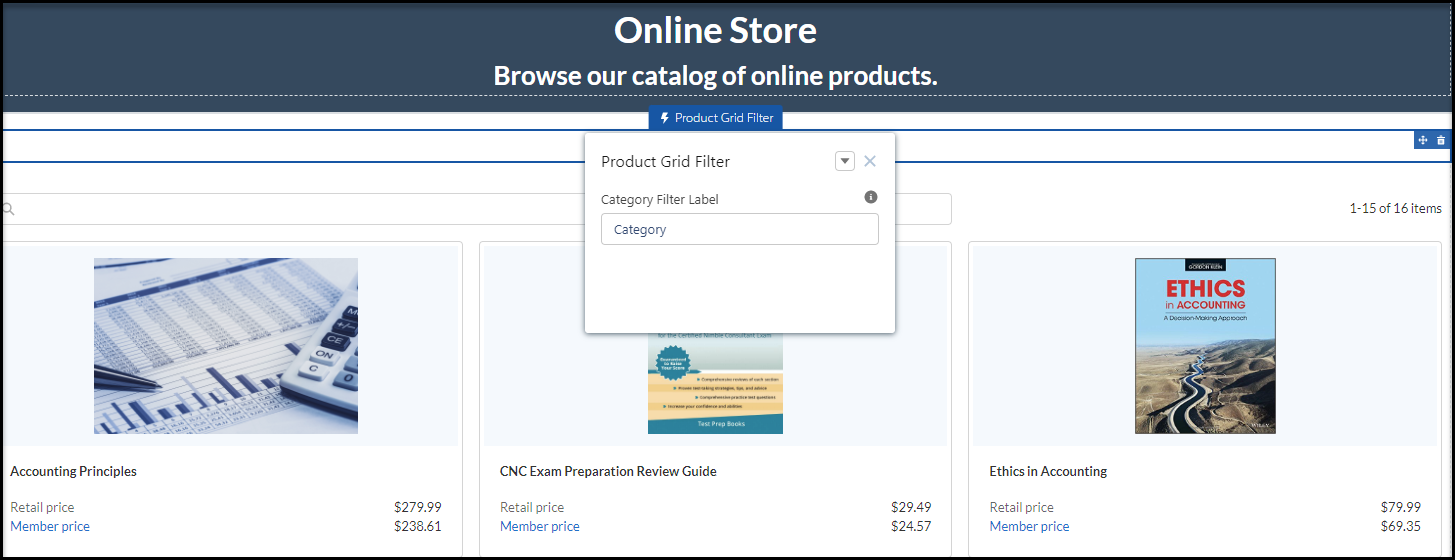Open the Accounting Principles product image

coord(226,345)
